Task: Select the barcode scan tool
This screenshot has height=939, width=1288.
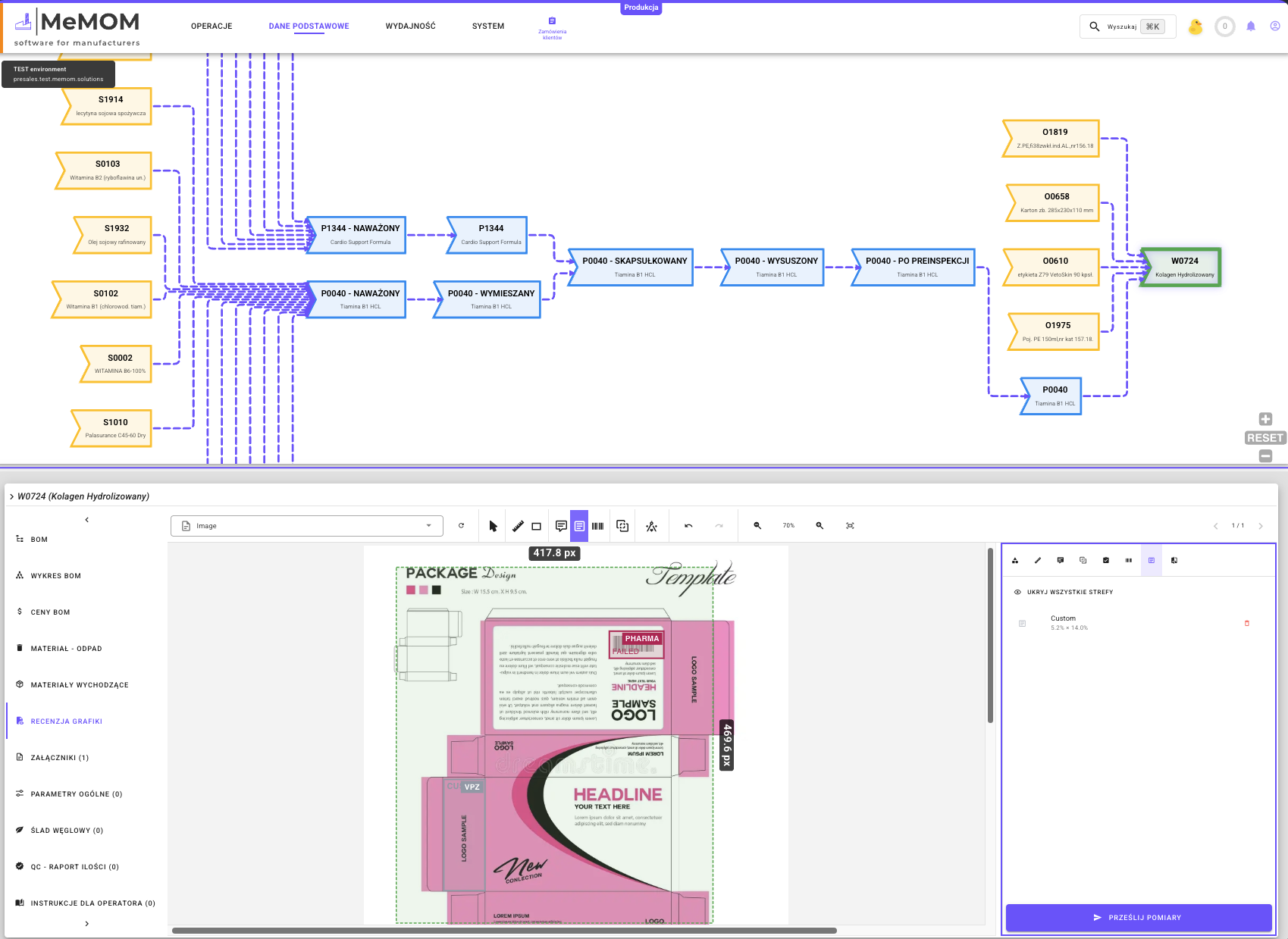Action: 597,526
